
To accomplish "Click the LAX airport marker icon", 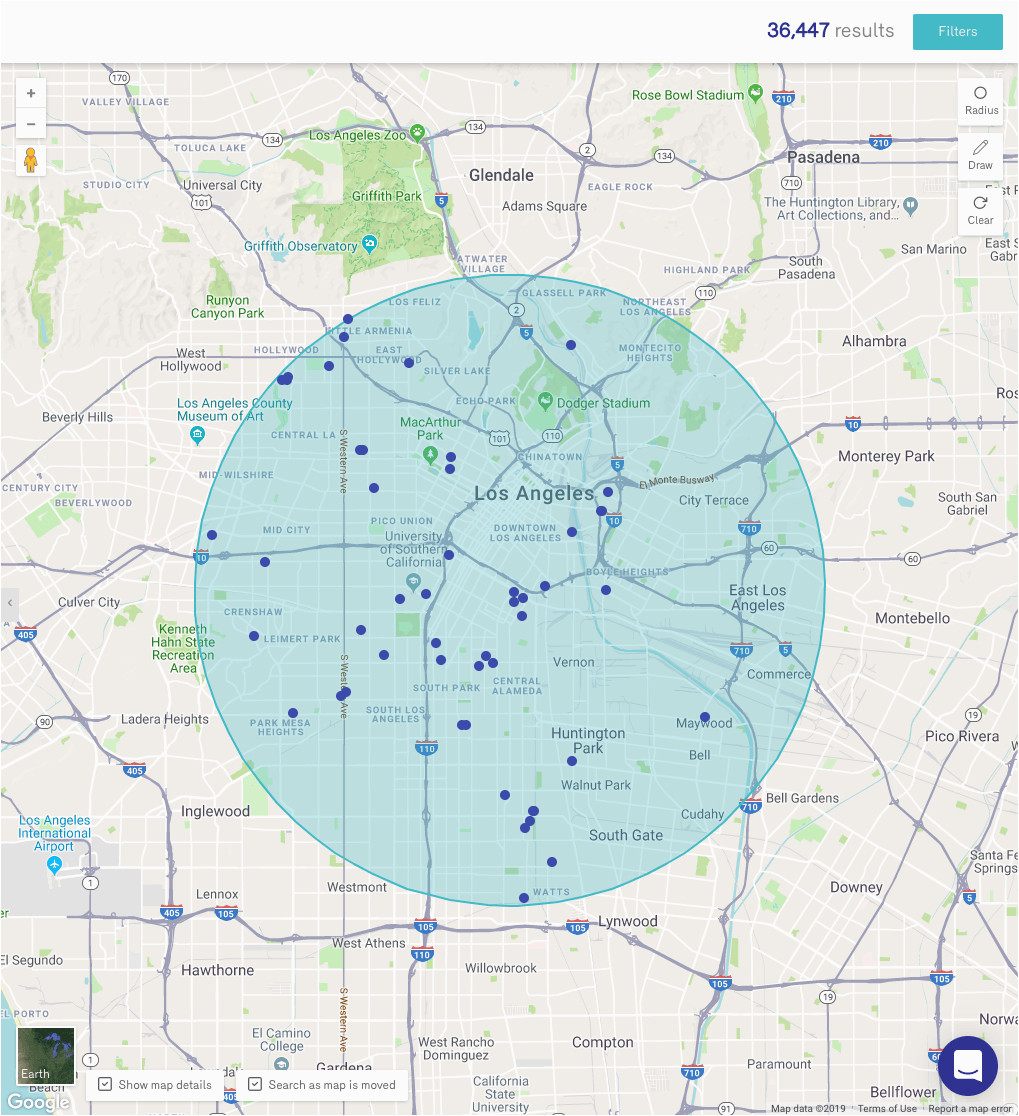I will click(54, 865).
